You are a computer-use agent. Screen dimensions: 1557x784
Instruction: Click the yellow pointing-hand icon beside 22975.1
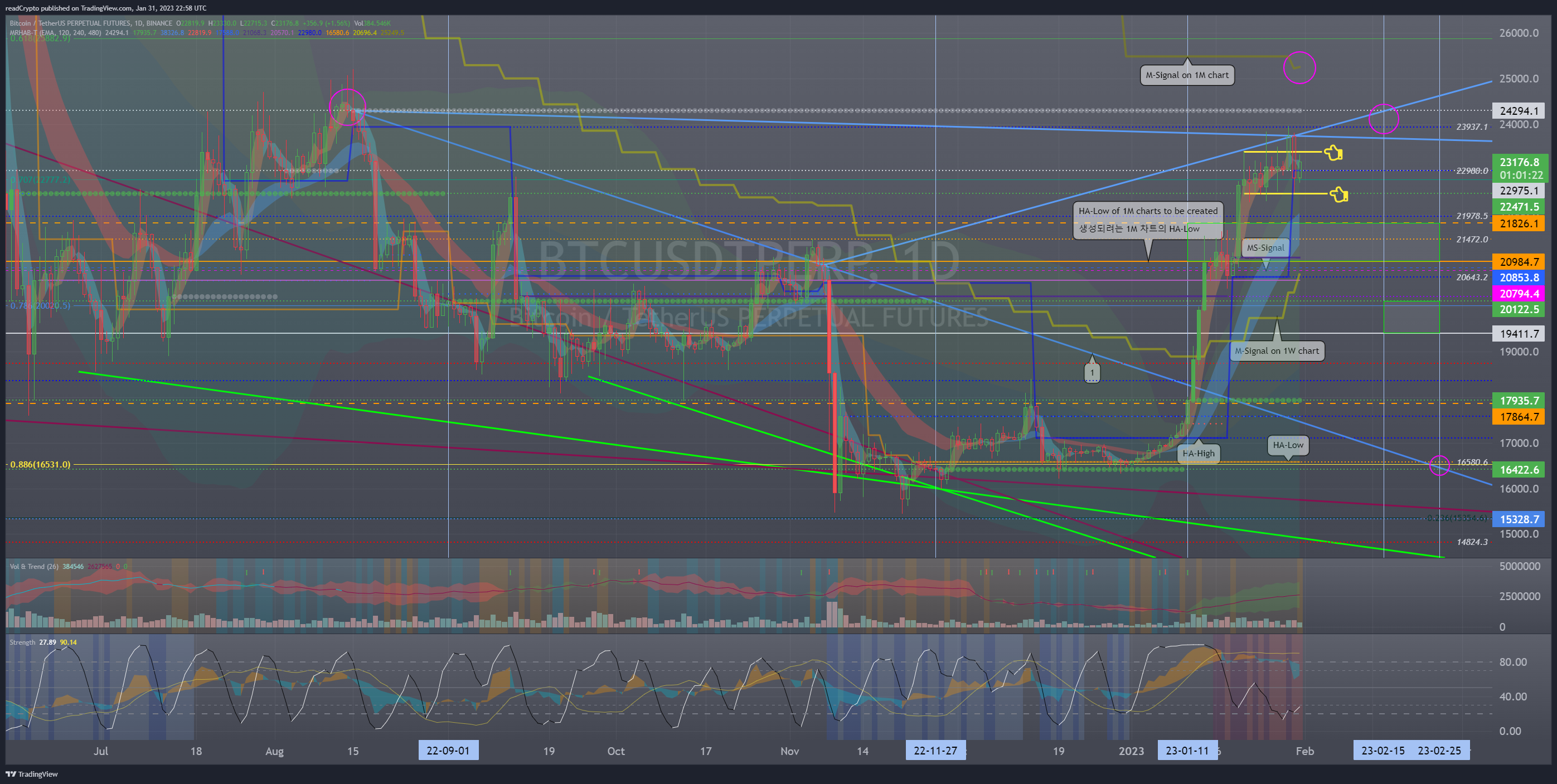1339,194
